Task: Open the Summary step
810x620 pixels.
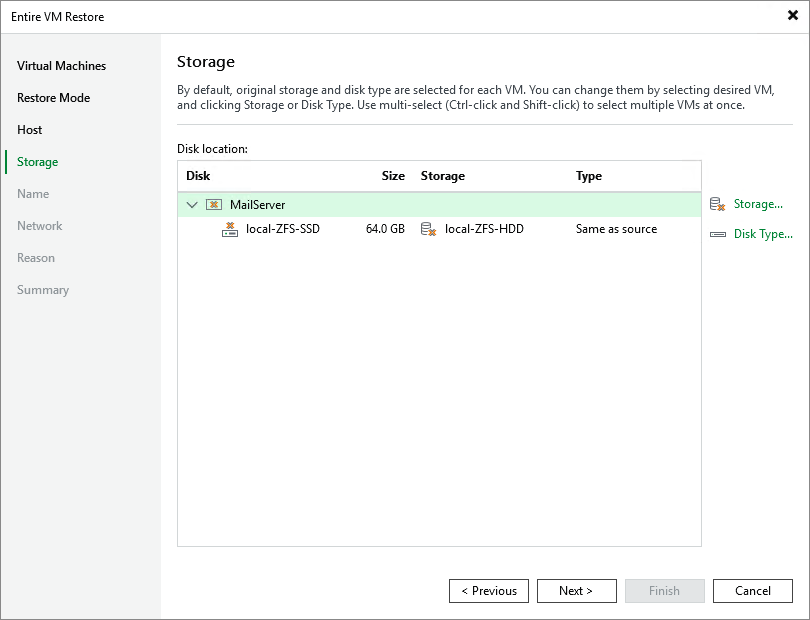Action: click(43, 289)
